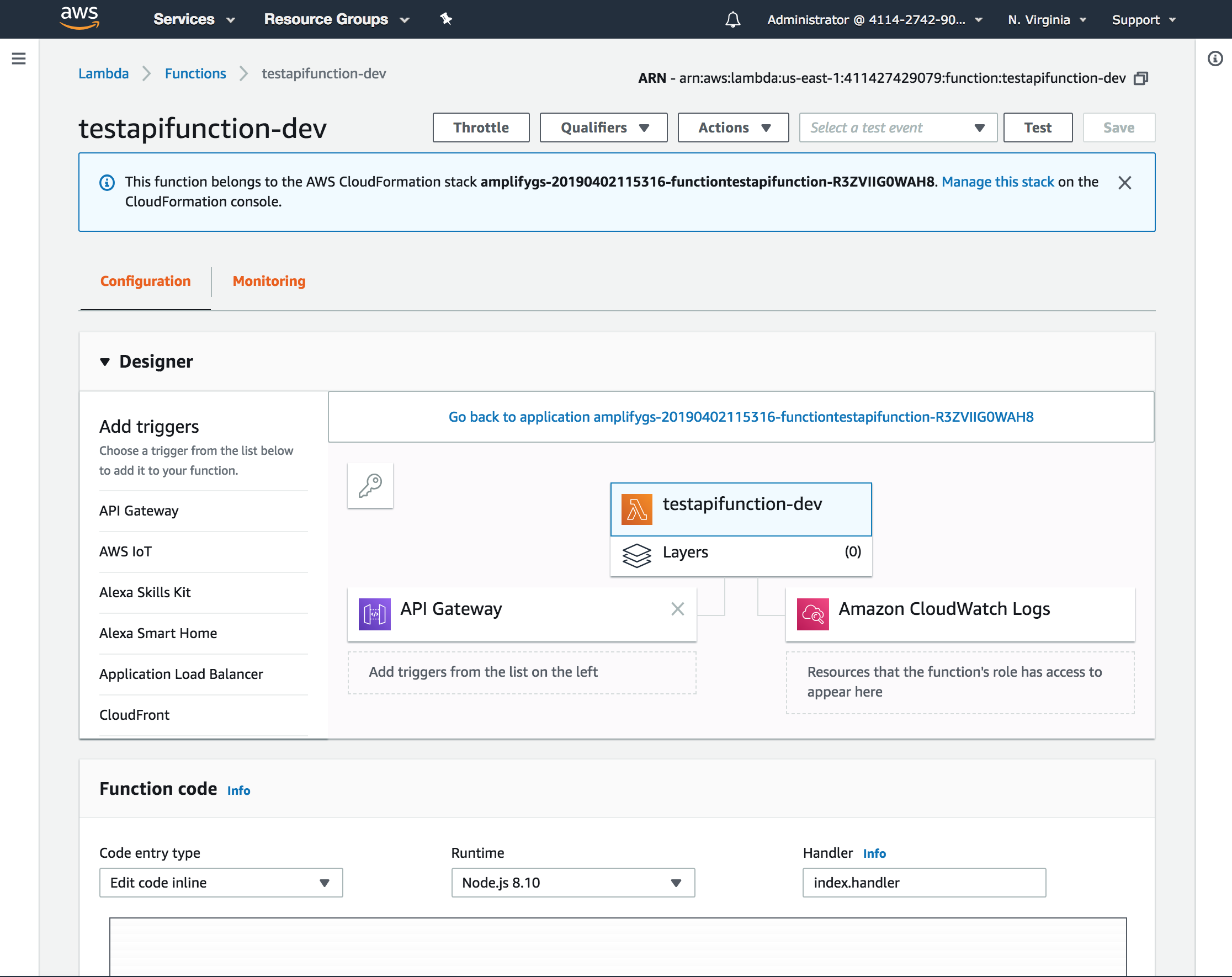Select the Layers stack icon

click(636, 554)
